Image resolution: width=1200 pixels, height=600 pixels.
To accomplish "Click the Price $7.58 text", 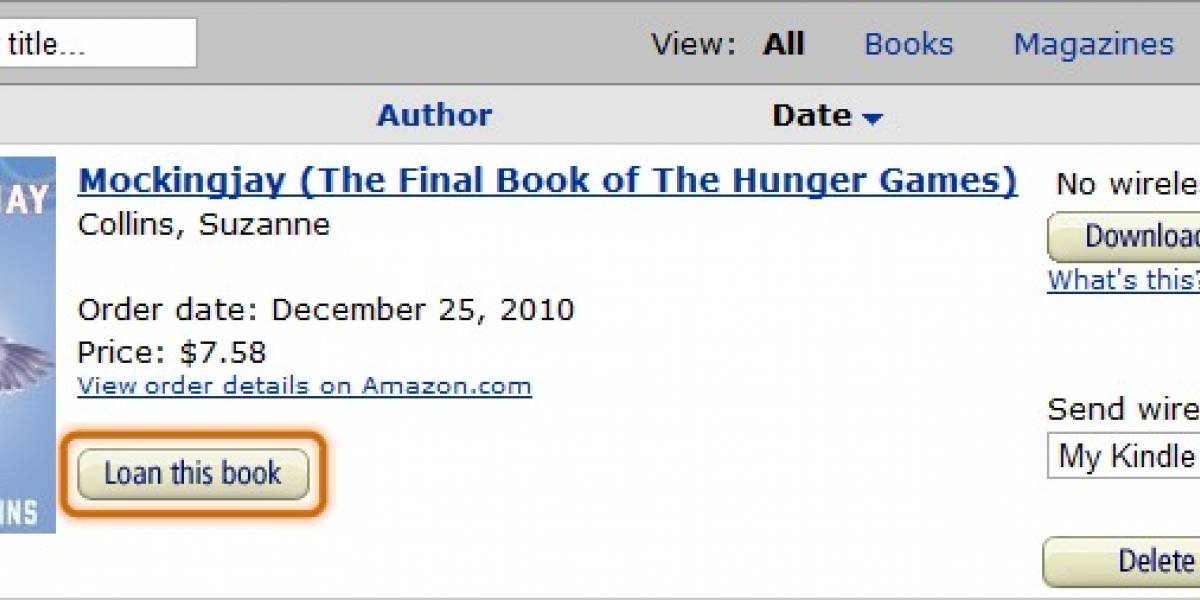I will 172,353.
